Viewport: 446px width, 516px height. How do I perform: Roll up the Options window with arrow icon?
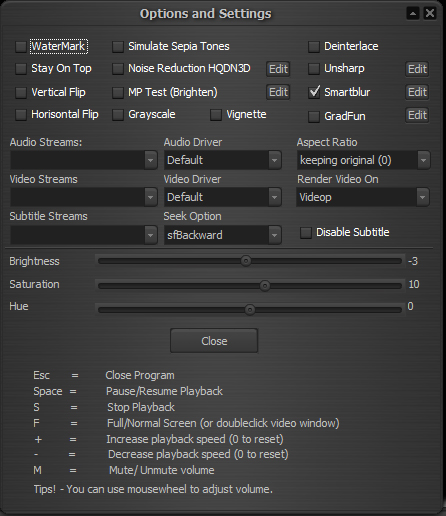click(413, 14)
